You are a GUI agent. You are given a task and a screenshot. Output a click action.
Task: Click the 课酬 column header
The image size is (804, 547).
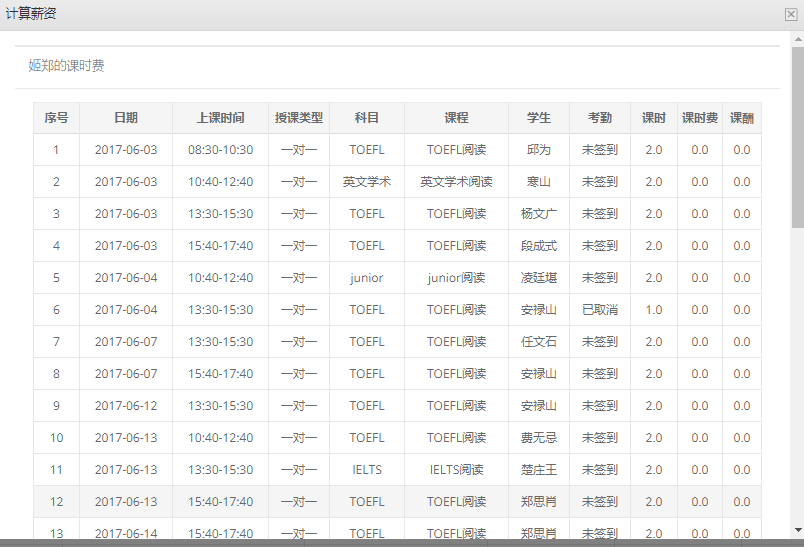(742, 118)
